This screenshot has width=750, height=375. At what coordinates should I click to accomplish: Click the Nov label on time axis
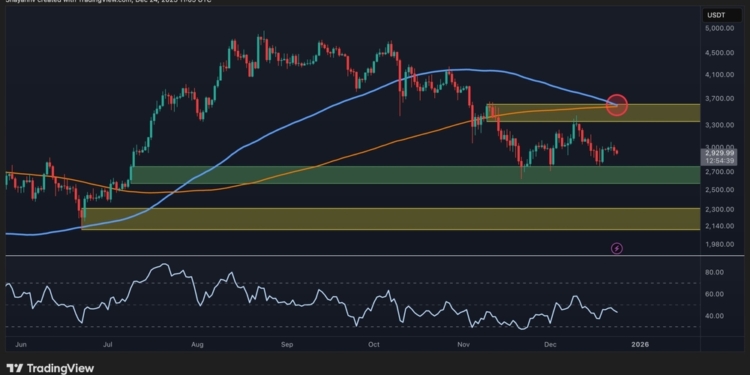pyautogui.click(x=463, y=344)
